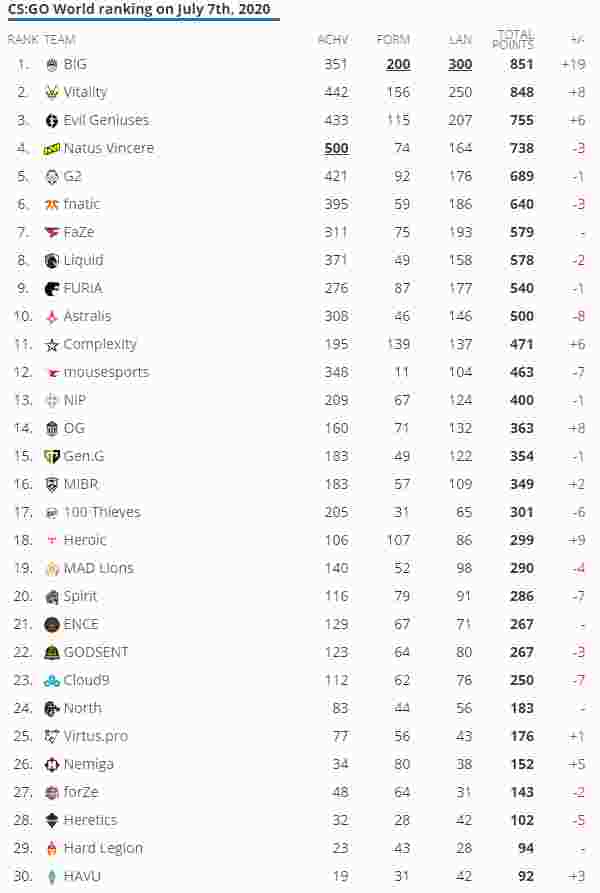This screenshot has height=893, width=600.
Task: Click the LAN column header
Action: coord(461,39)
